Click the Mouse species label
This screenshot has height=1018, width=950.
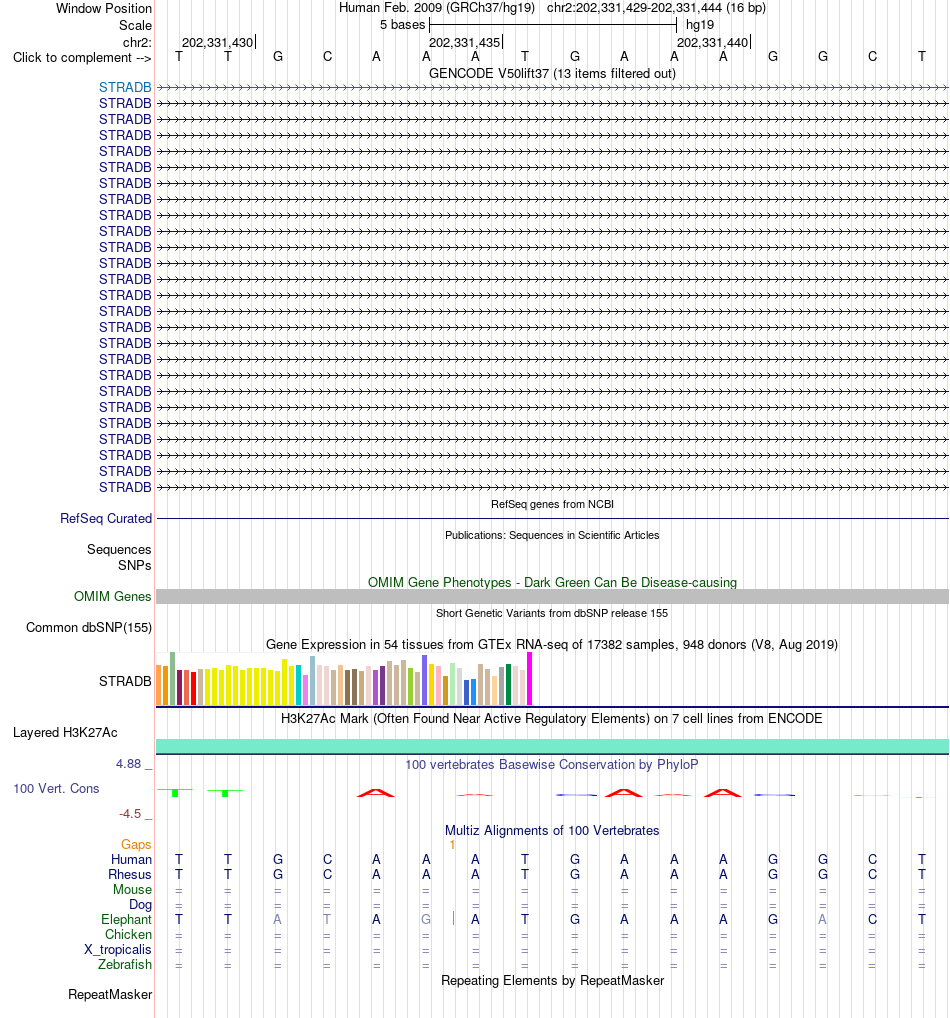[132, 889]
